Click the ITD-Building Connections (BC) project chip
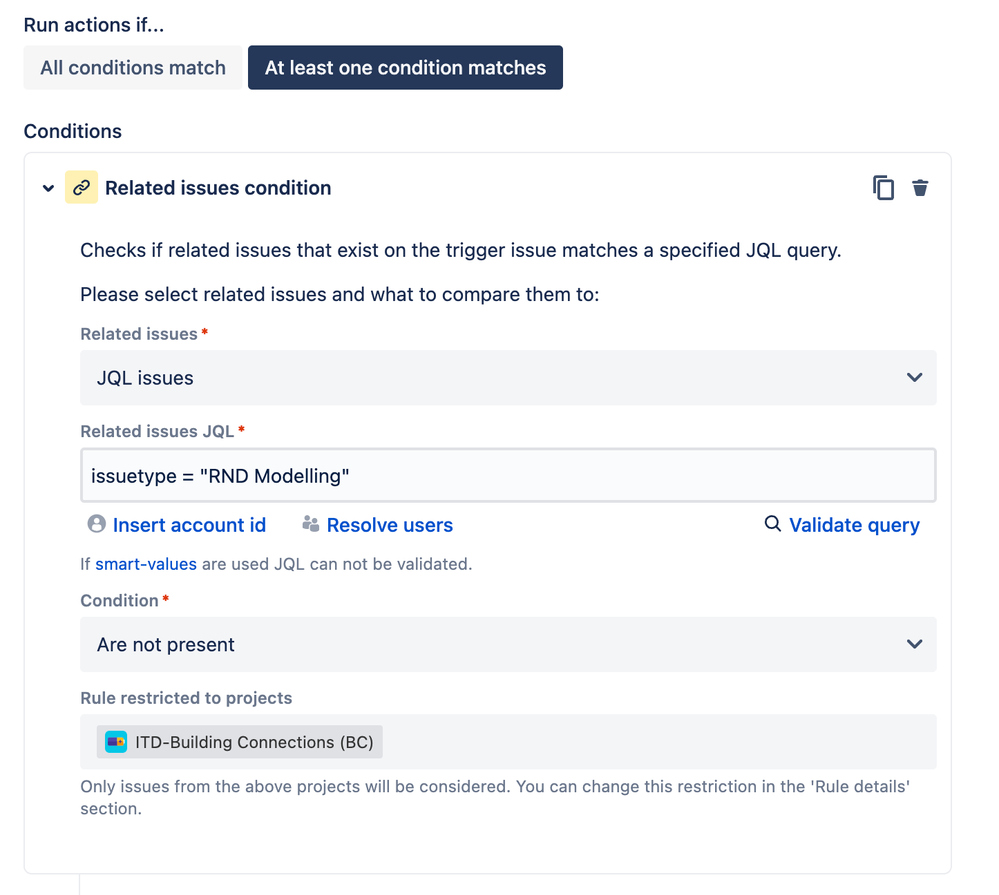The height and width of the screenshot is (895, 999). (238, 741)
